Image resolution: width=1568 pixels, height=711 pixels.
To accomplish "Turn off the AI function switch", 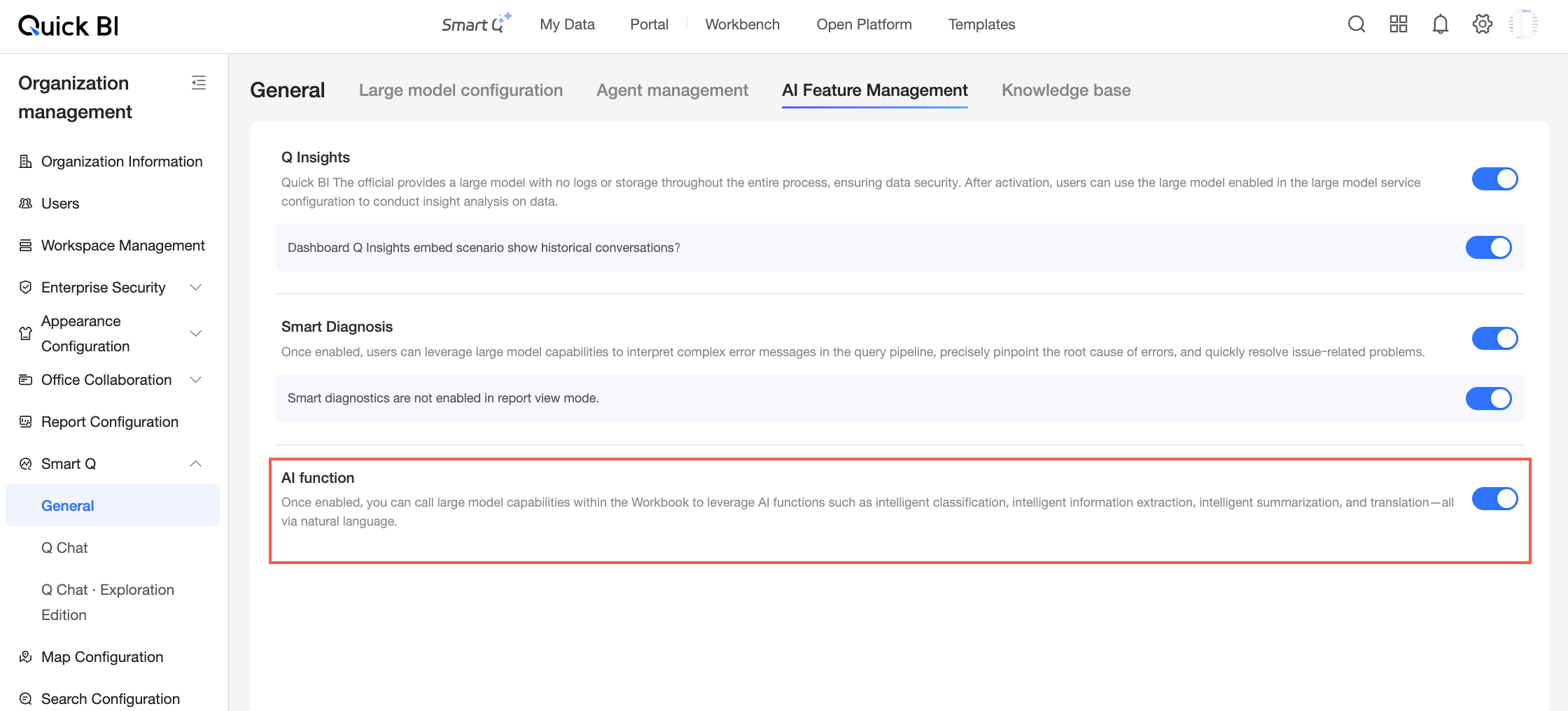I will coord(1494,499).
